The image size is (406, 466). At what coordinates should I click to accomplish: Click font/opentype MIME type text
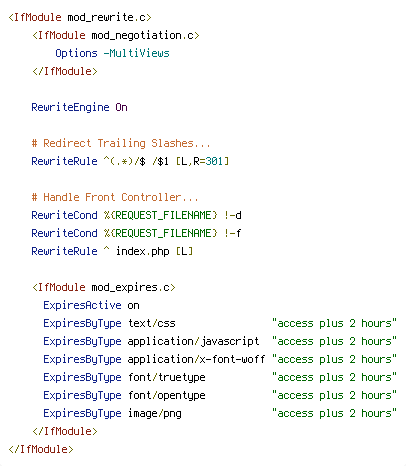[167, 395]
